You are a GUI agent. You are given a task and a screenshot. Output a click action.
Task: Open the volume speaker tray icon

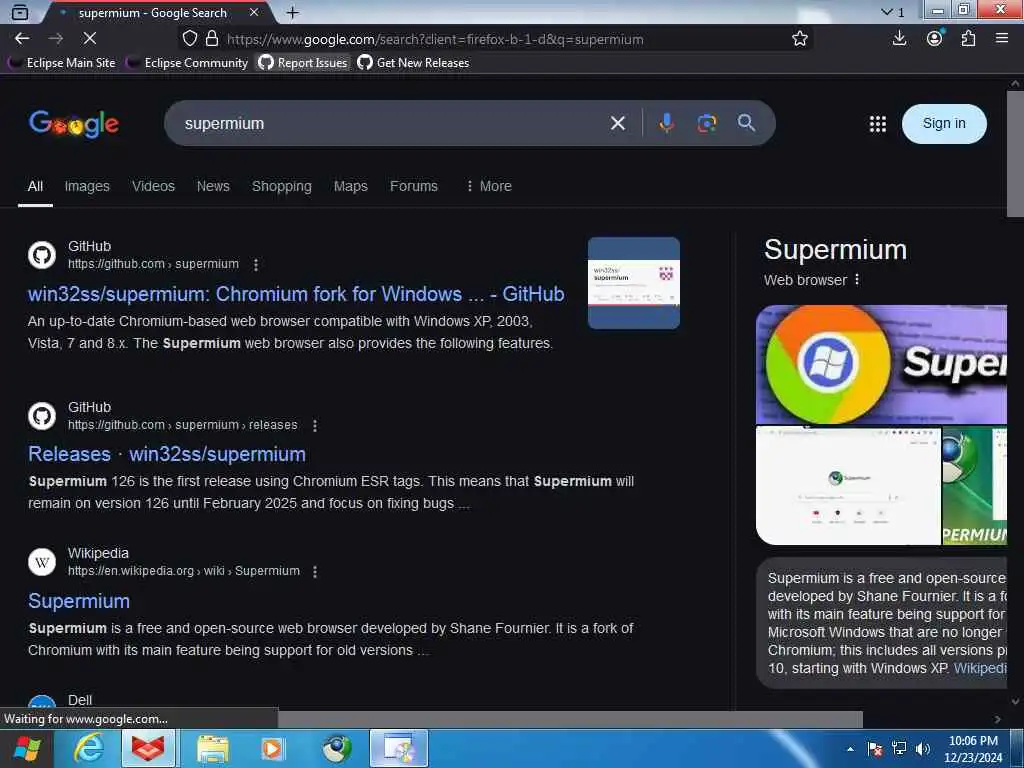(x=923, y=749)
